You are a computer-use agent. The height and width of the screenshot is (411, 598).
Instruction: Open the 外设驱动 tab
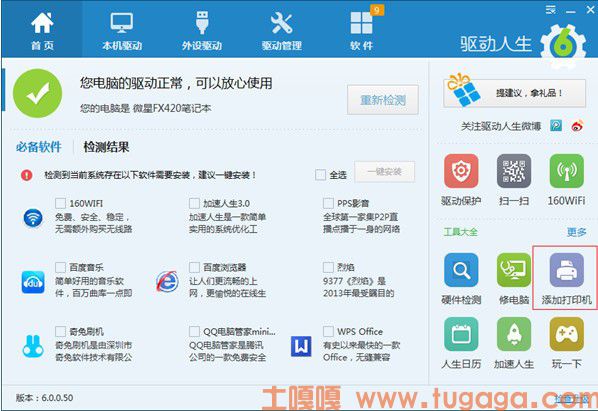202,31
